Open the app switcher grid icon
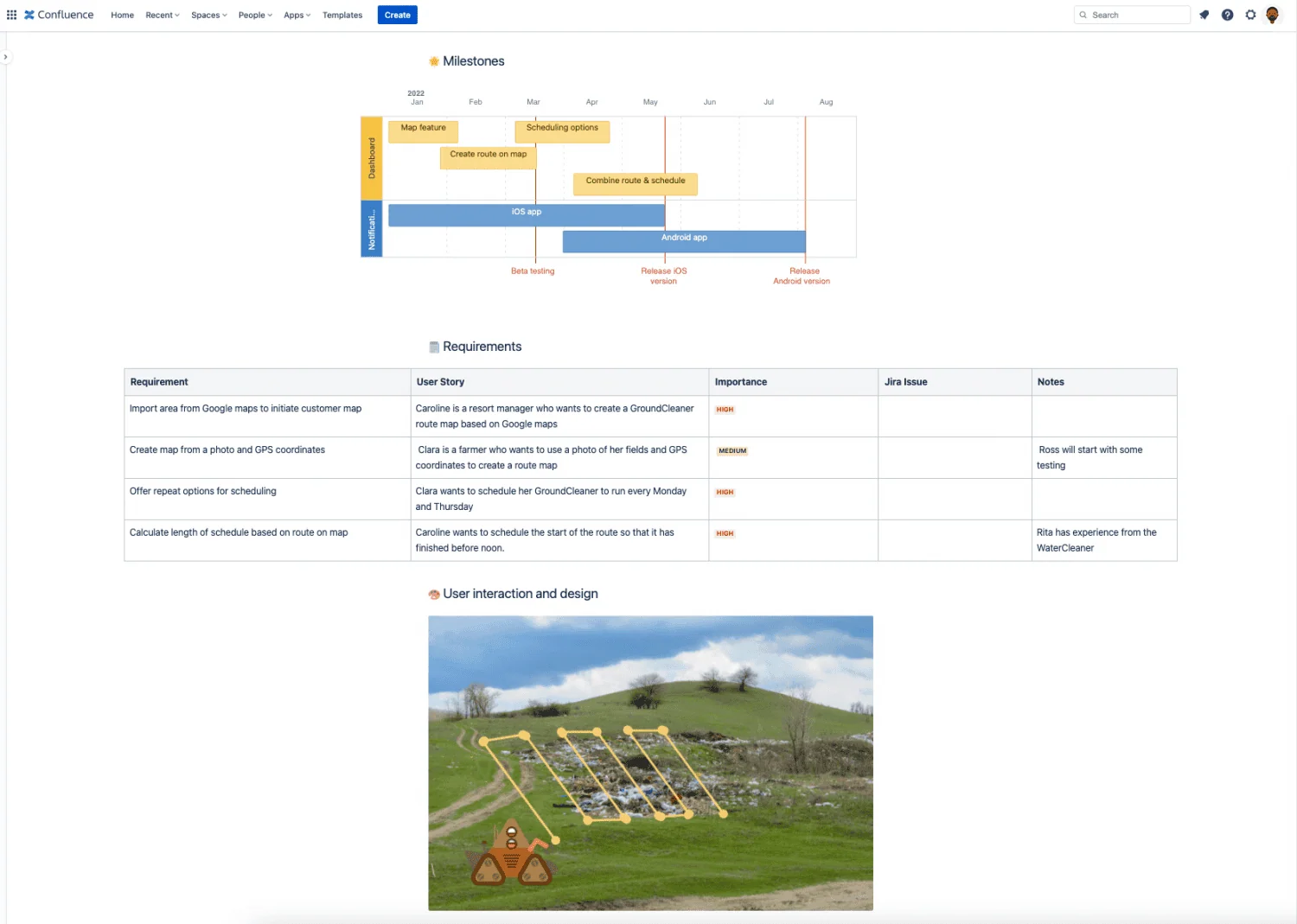1297x924 pixels. click(11, 15)
